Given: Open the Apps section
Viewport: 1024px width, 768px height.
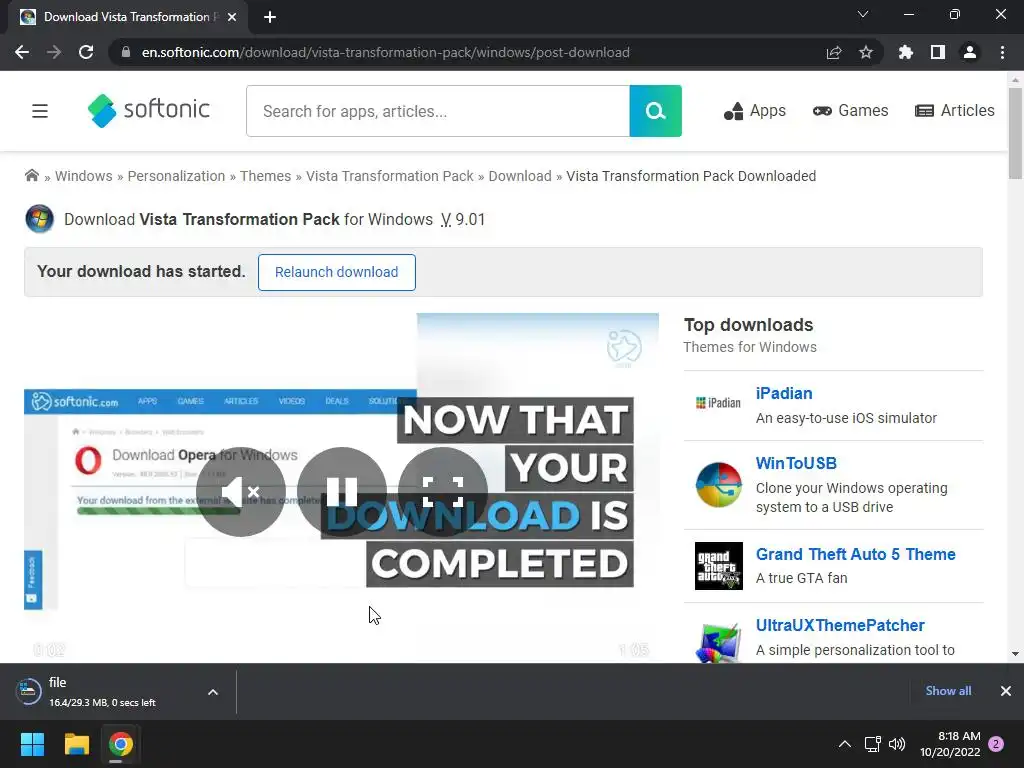Looking at the screenshot, I should pyautogui.click(x=754, y=111).
